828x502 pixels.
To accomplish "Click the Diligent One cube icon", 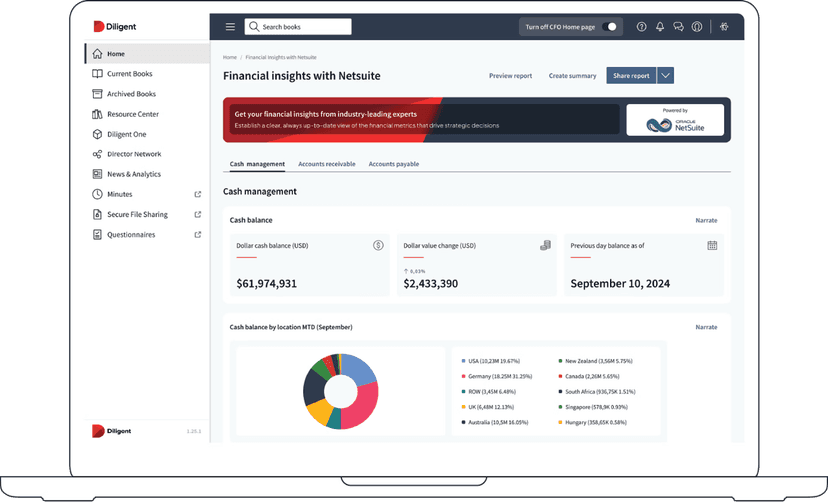I will click(x=97, y=134).
